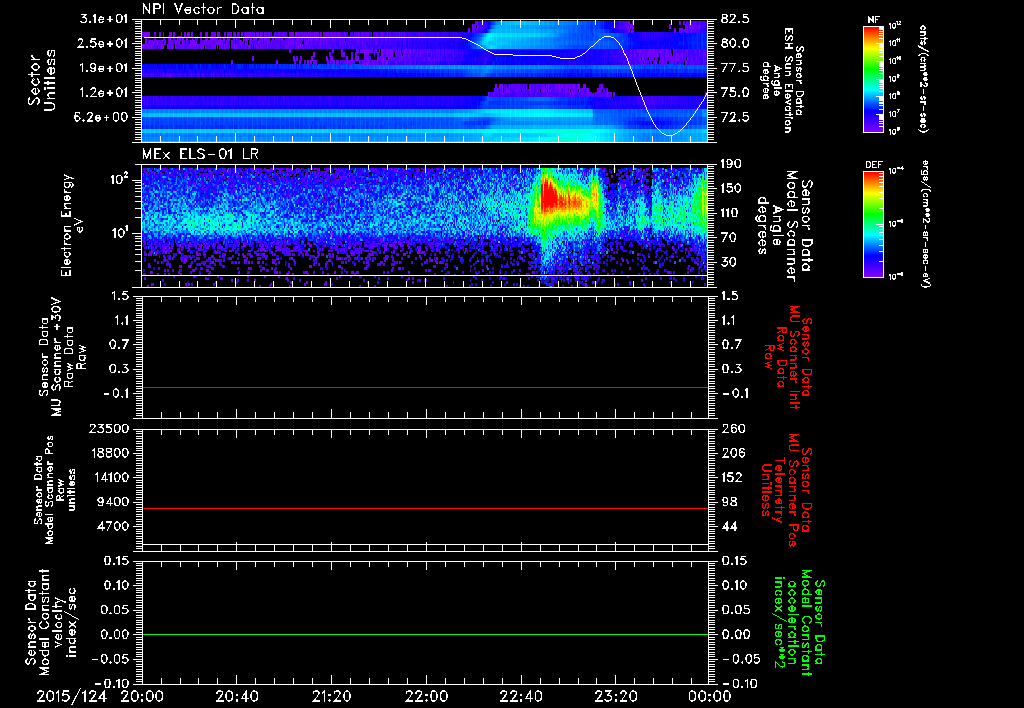Click the DEF color scale bar
The width and height of the screenshot is (1024, 708).
coord(874,224)
